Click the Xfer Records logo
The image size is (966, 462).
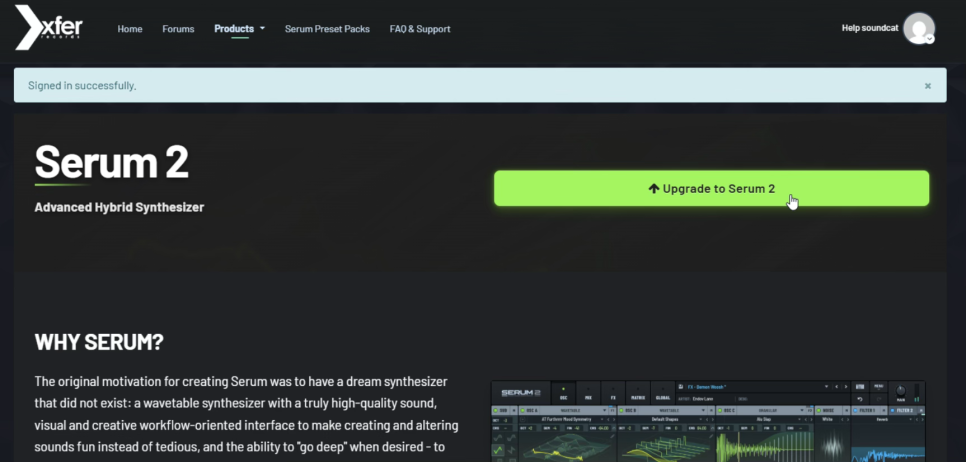49,28
